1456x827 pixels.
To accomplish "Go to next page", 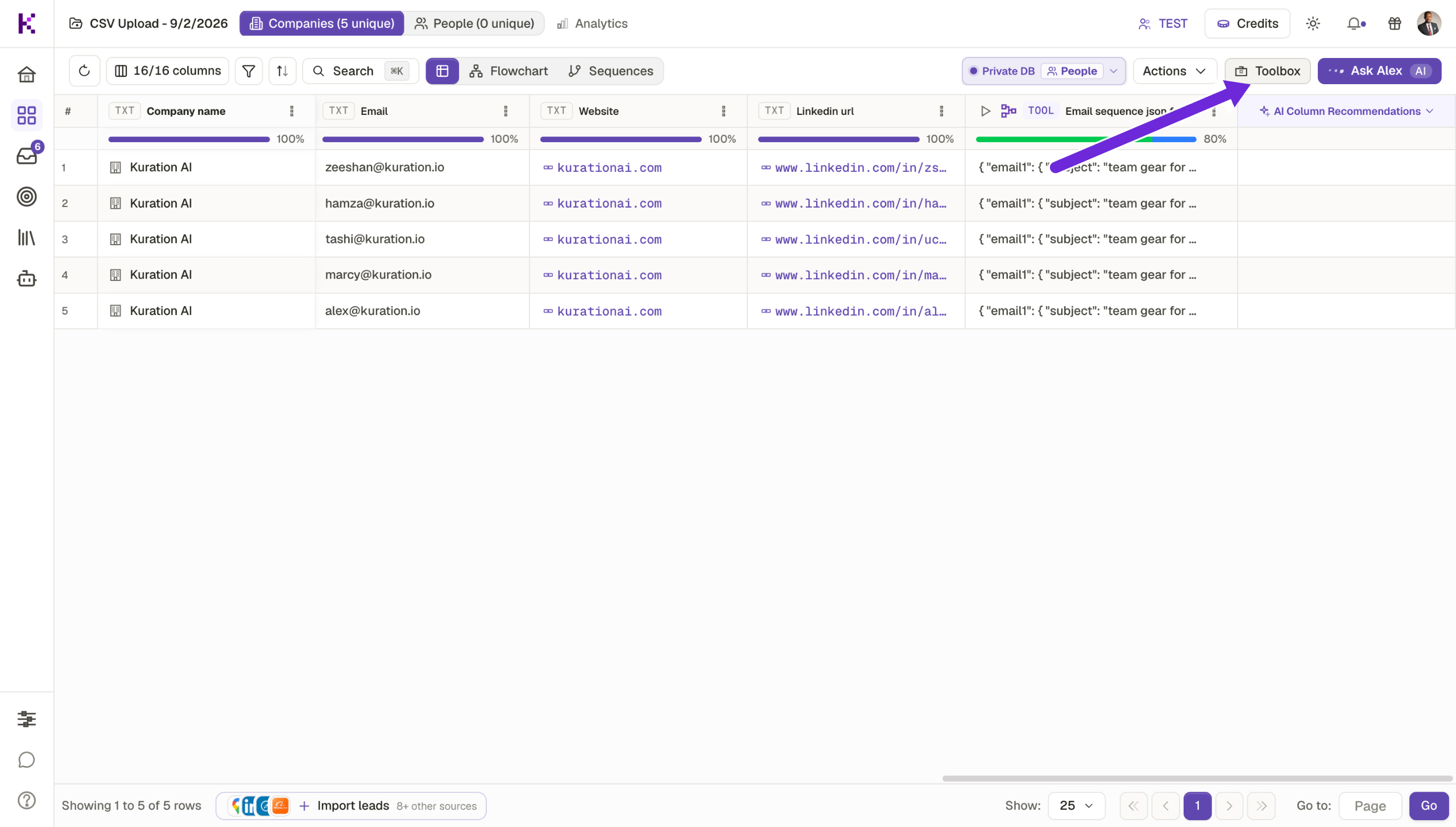I will coord(1230,805).
